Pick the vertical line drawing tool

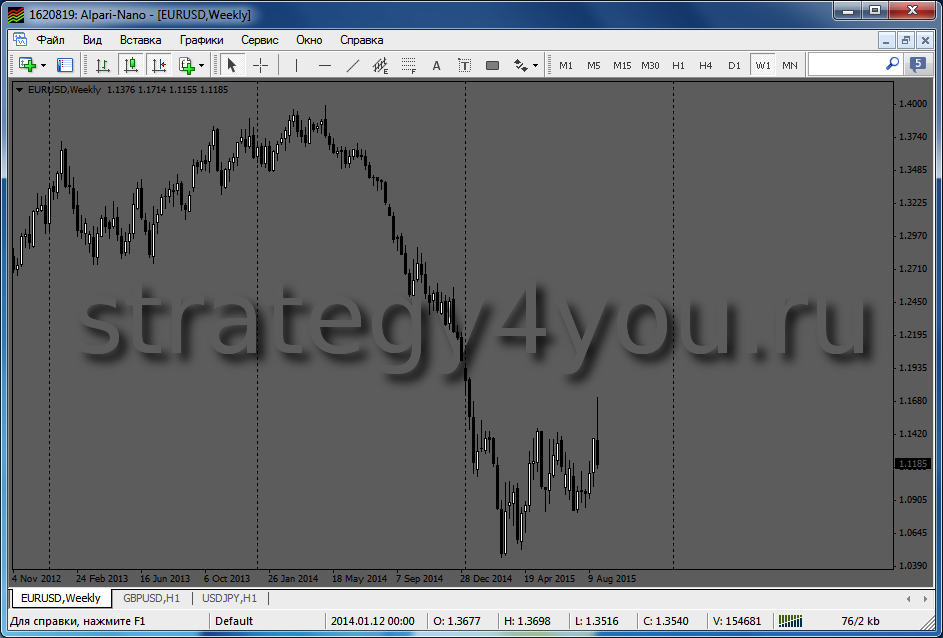[296, 65]
